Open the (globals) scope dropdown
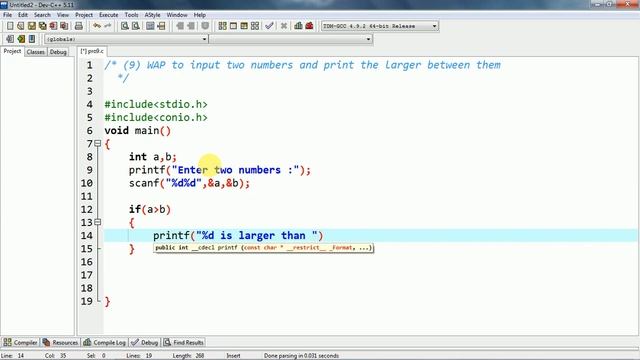The width and height of the screenshot is (640, 360). (126, 39)
